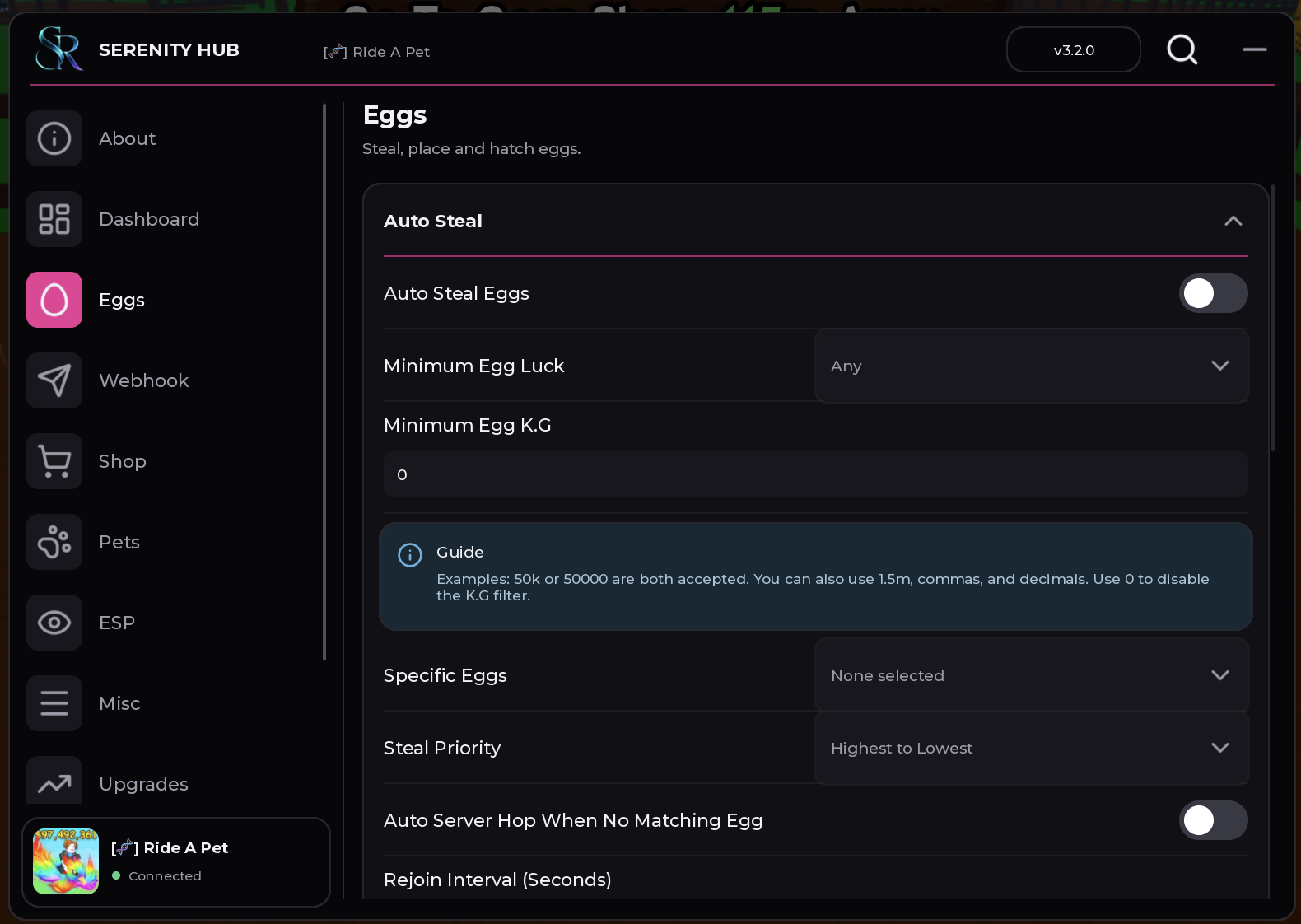This screenshot has height=924, width=1301.
Task: Click the sidebar vertical scrollbar
Action: [x=324, y=382]
